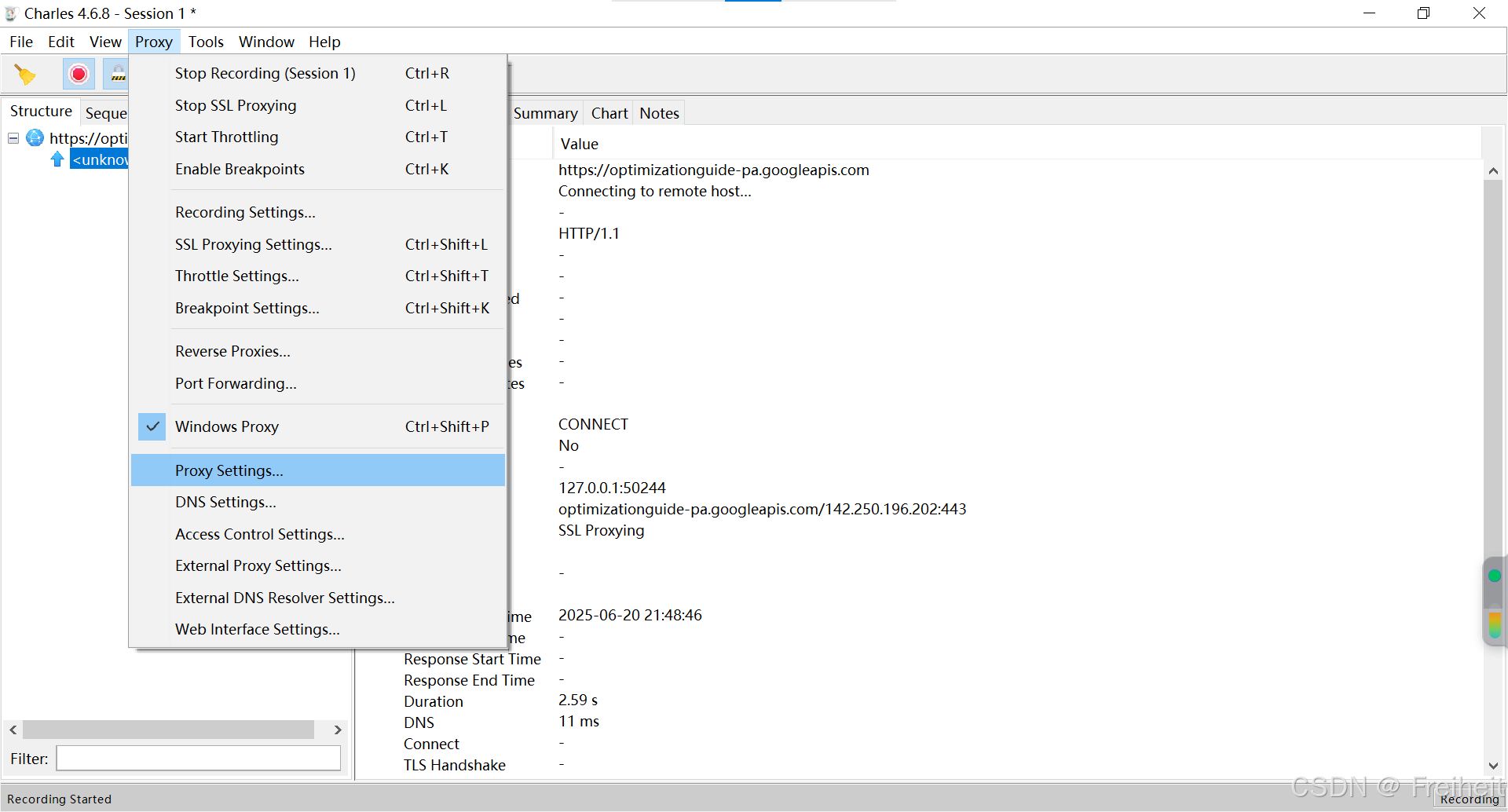Click the SSL proxying lock toolbar icon

117,75
